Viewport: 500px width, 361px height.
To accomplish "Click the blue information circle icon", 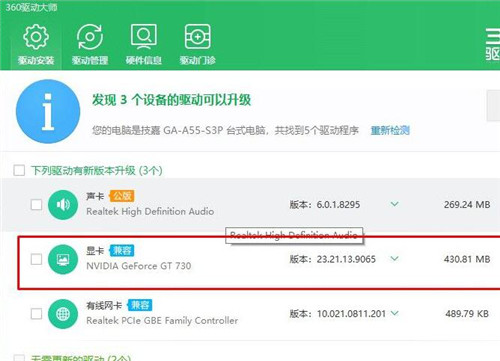I will pyautogui.click(x=48, y=111).
